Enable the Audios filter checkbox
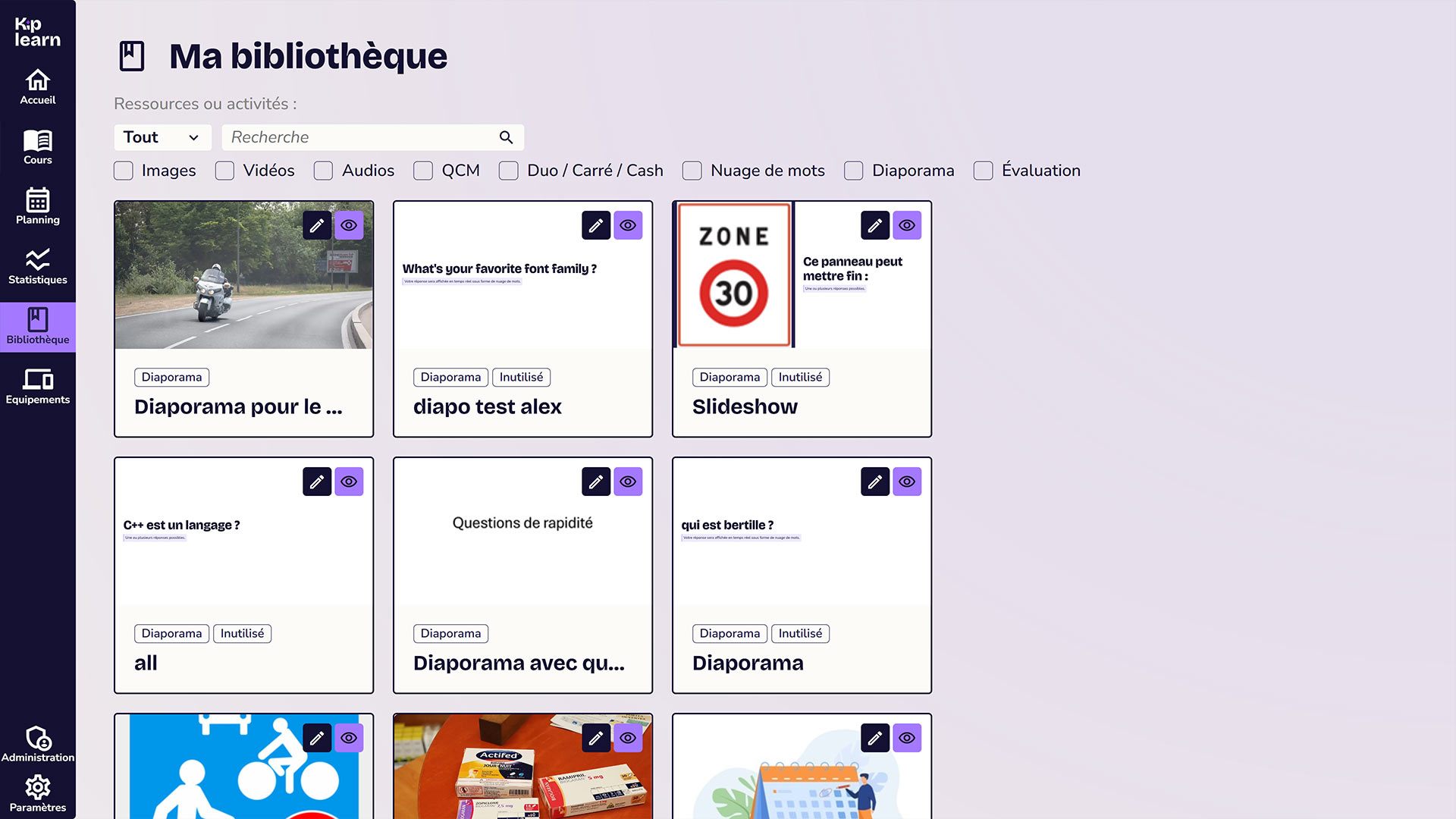The image size is (1456, 819). pyautogui.click(x=323, y=171)
